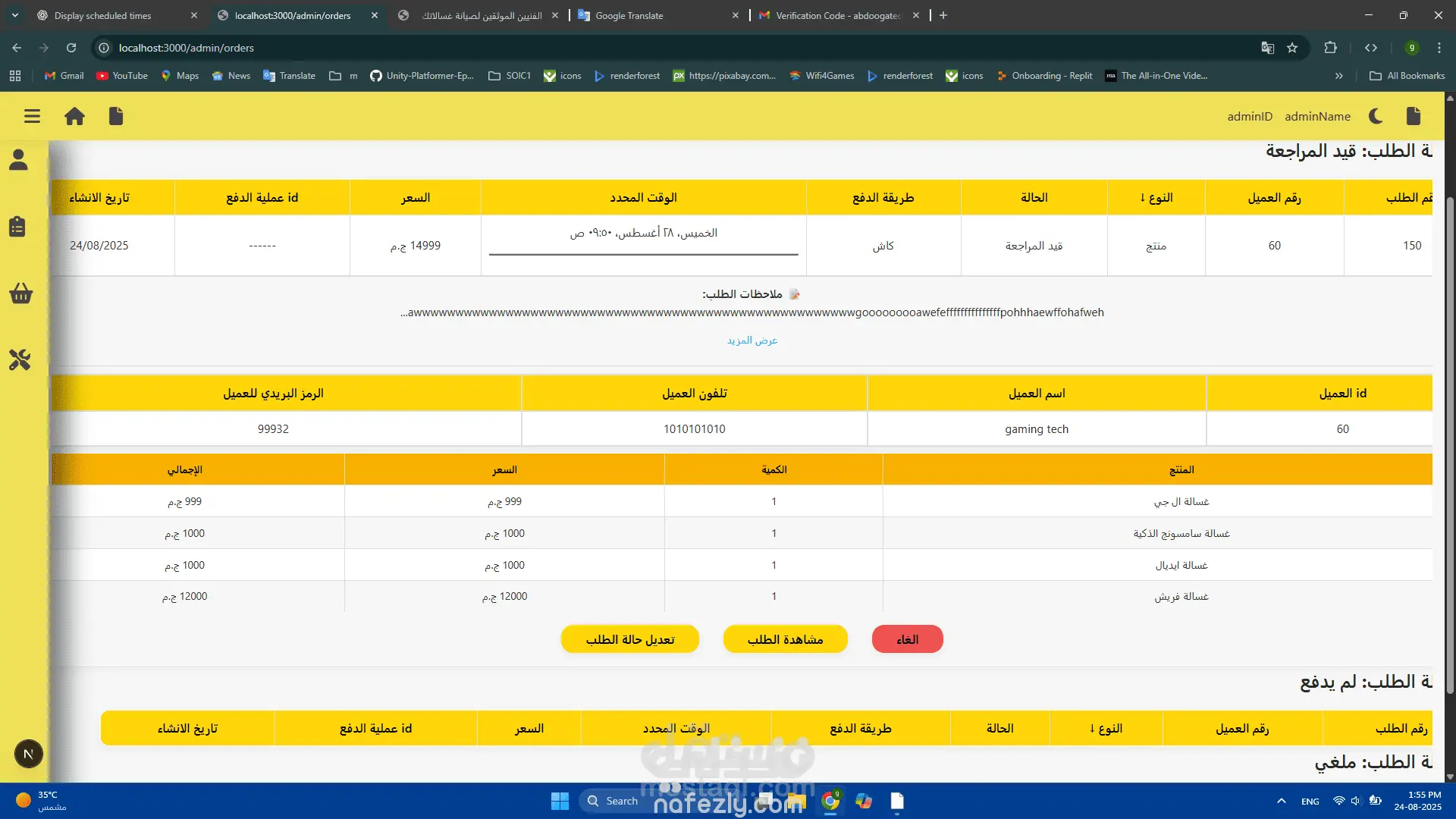Open taskbar clock 1:55 PM
1456x819 pixels.
tap(1417, 801)
